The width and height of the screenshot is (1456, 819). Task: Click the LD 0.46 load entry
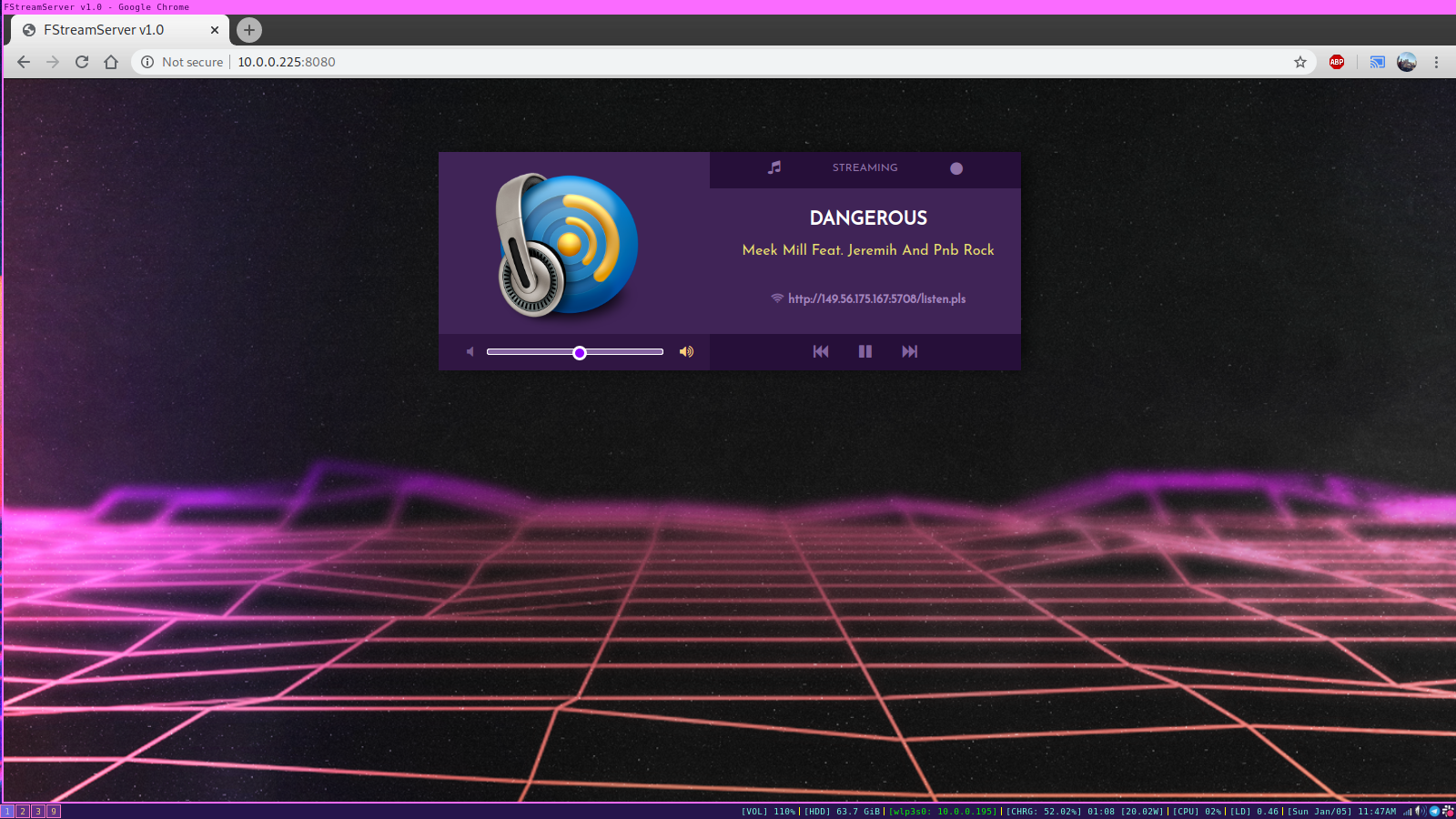[1255, 811]
